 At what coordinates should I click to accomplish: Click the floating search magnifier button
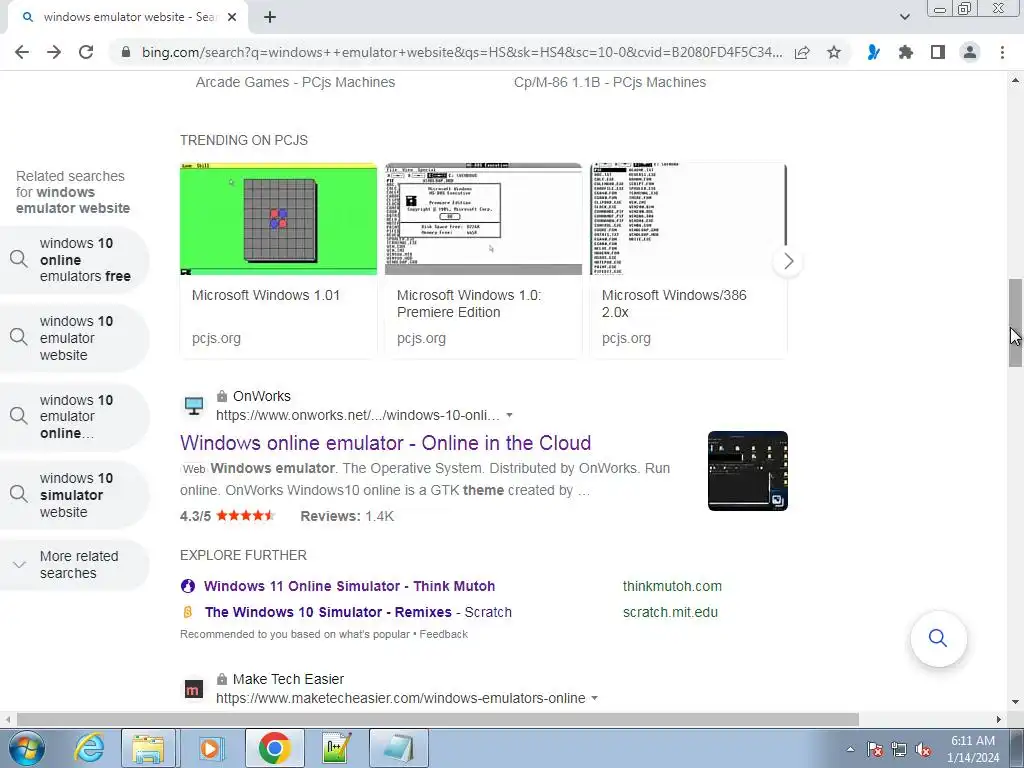938,638
